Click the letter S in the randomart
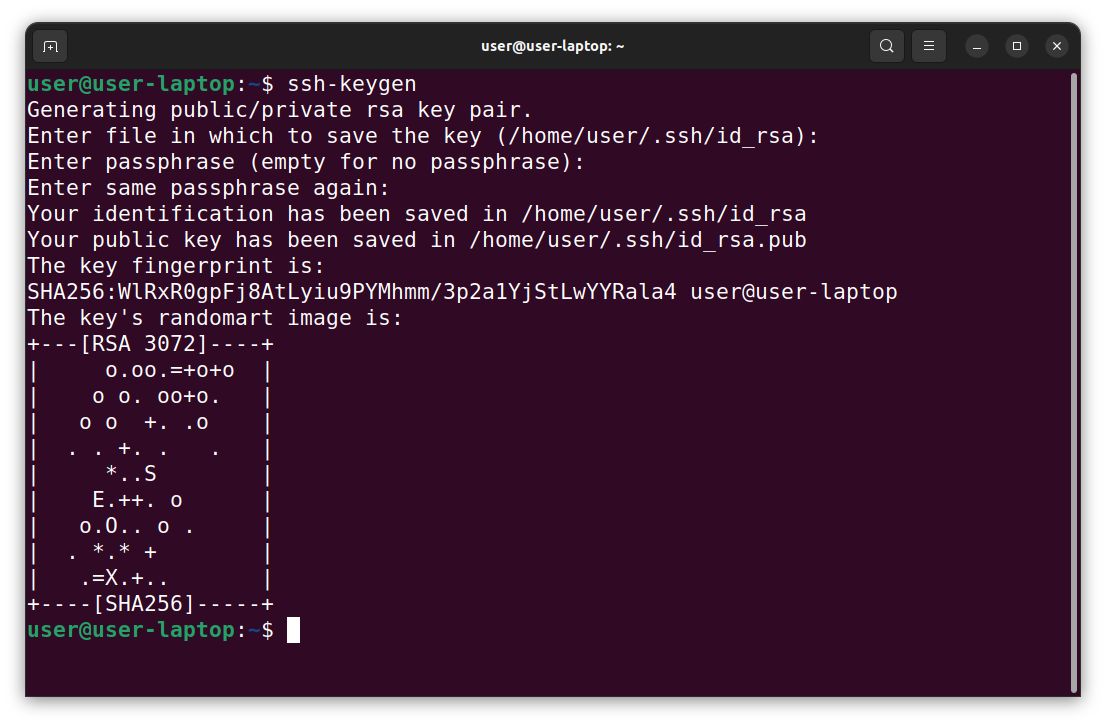 [150, 474]
